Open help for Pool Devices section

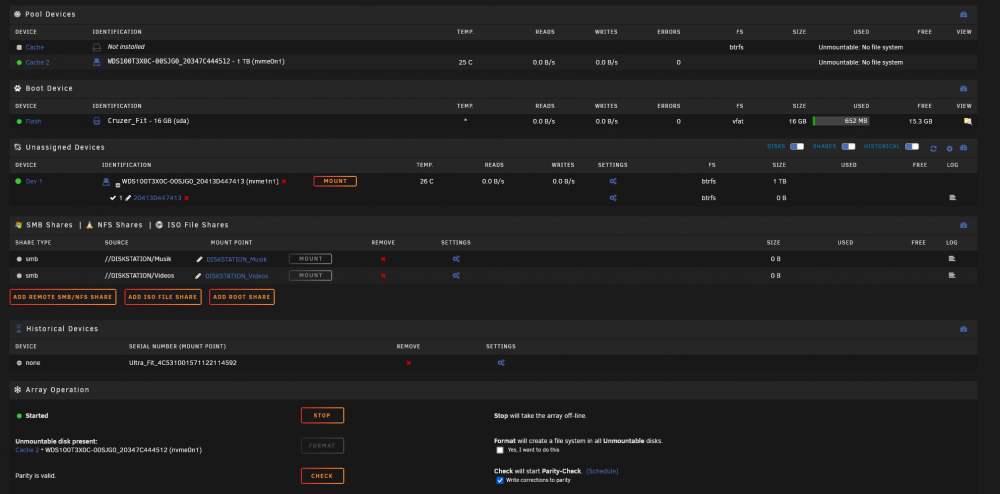point(963,14)
